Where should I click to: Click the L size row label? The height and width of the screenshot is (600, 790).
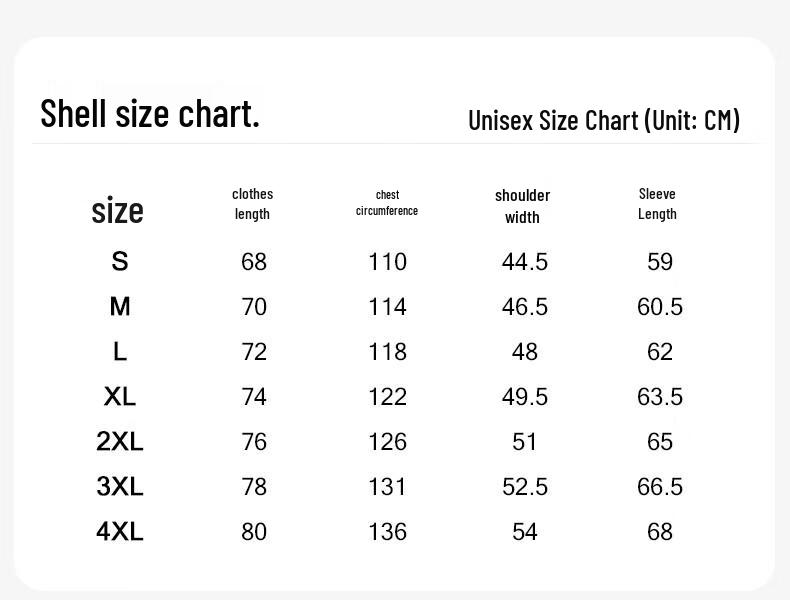(x=120, y=351)
